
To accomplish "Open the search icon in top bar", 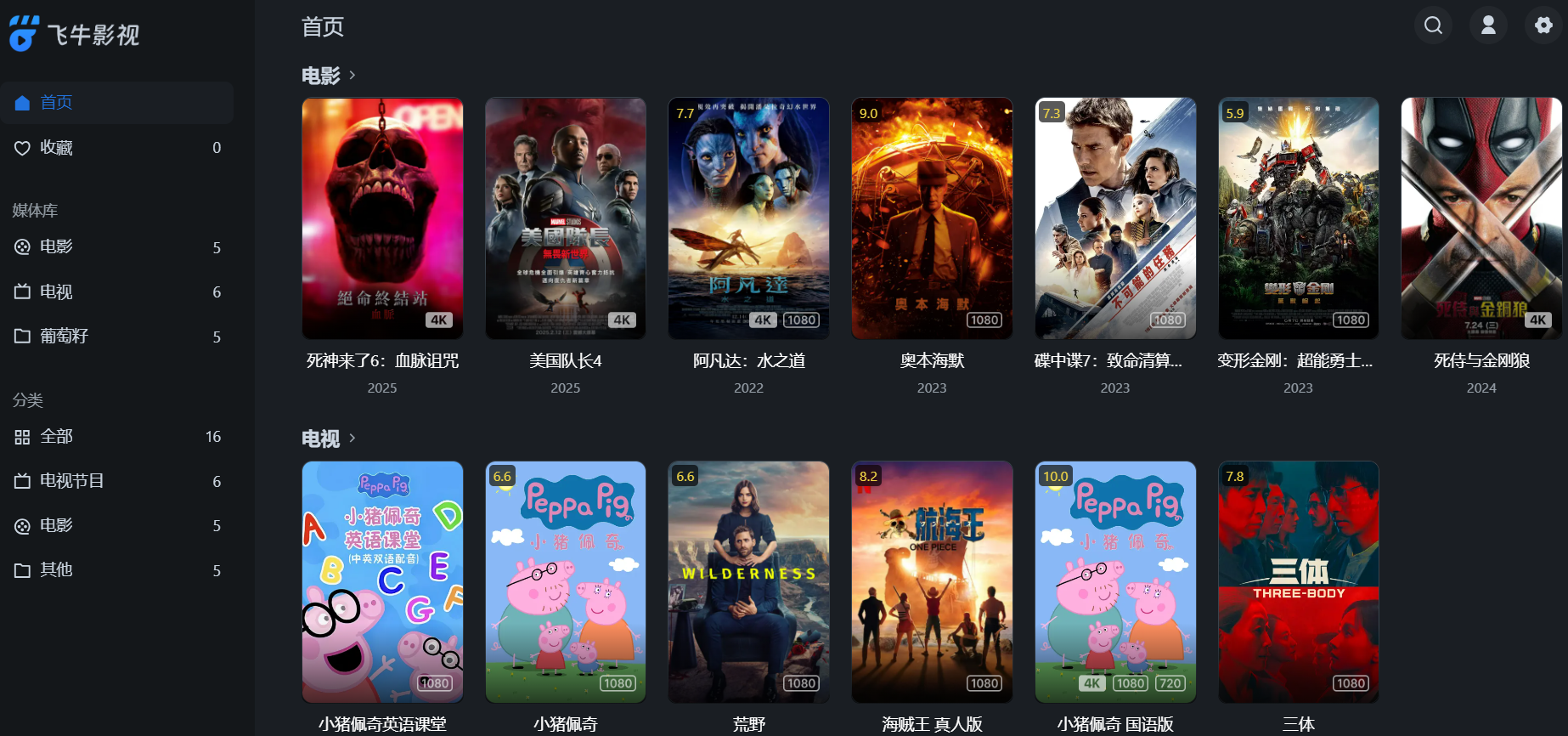I will tap(1433, 25).
